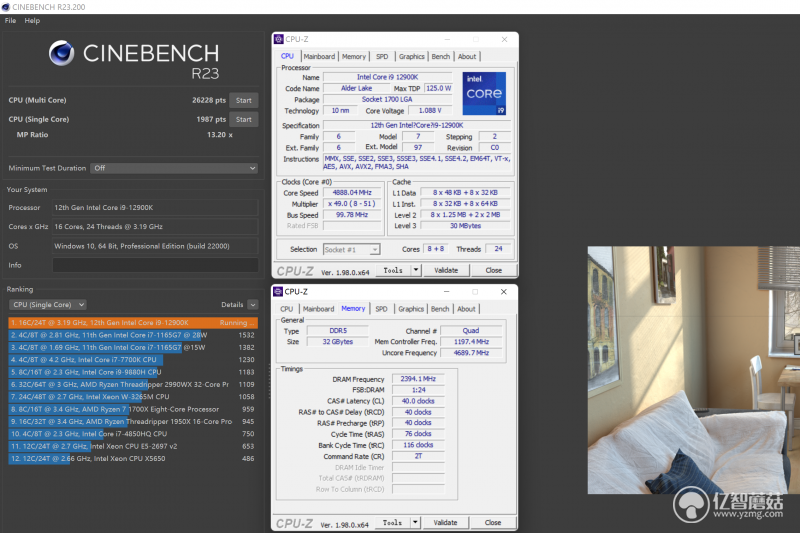800x533 pixels.
Task: Click the Info input field
Action: click(x=155, y=265)
